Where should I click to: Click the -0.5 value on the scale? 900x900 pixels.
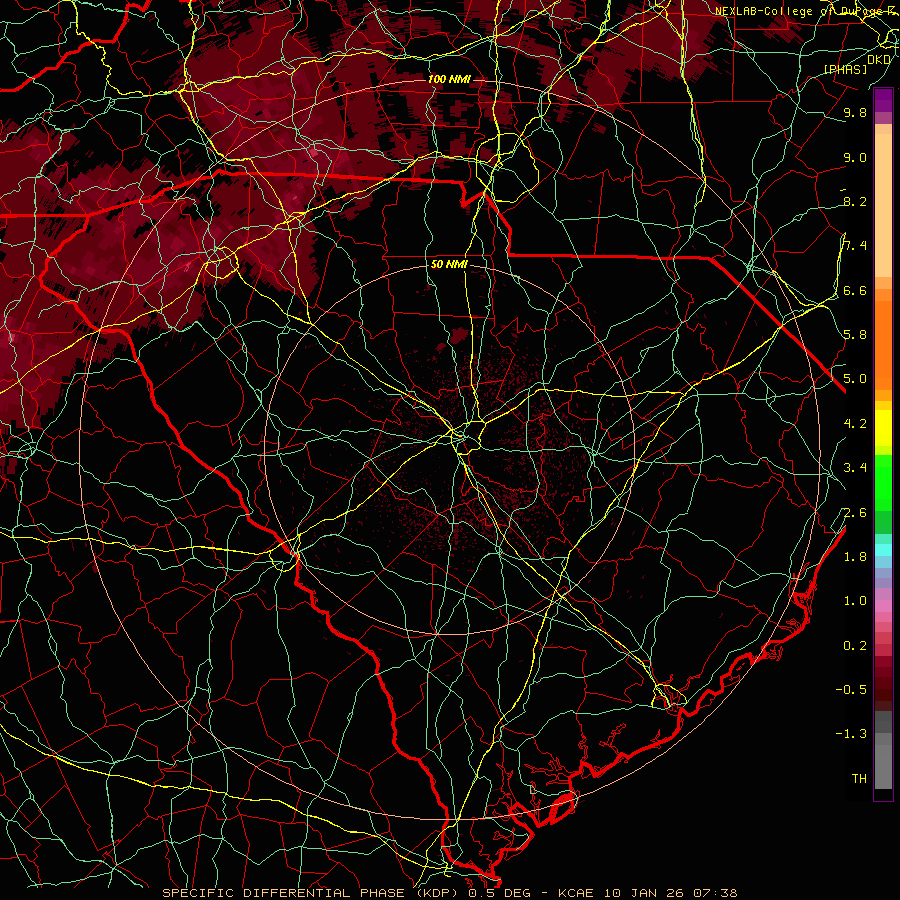point(851,690)
